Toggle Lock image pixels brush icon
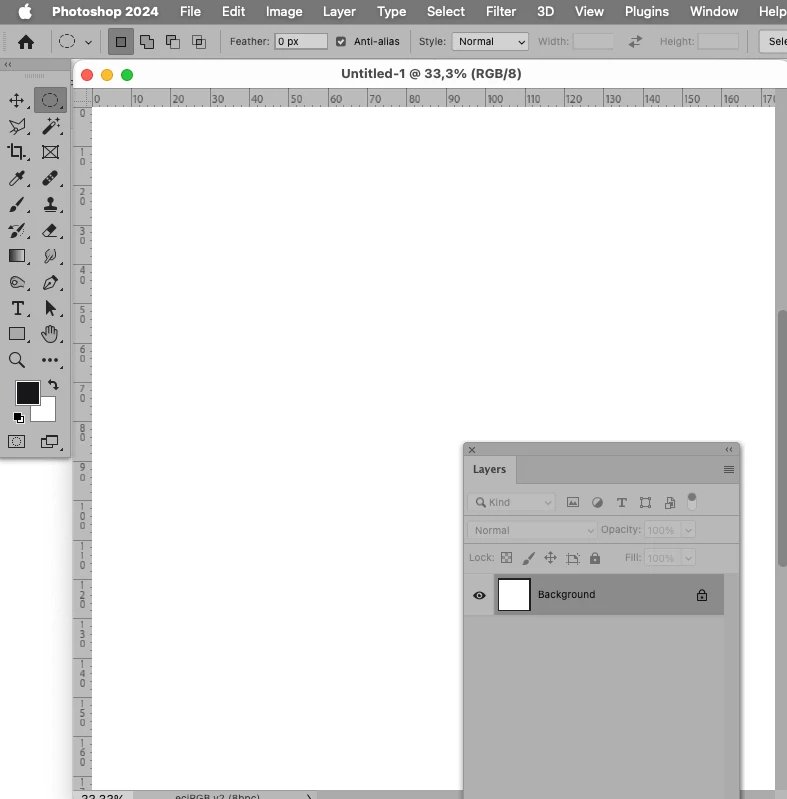This screenshot has width=787, height=799. tap(529, 558)
